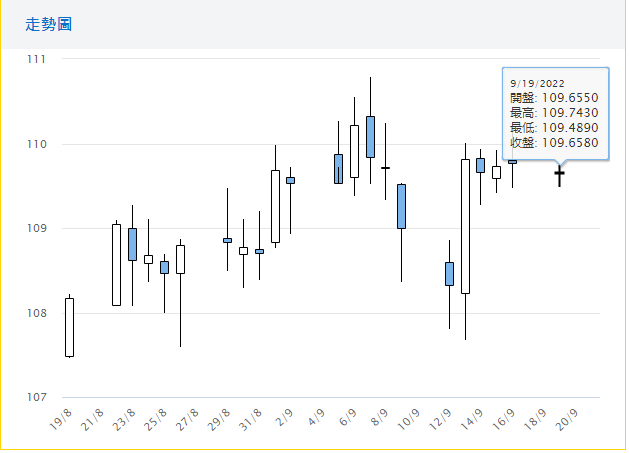This screenshot has height=453, width=629.
Task: Select the tall white 1/9 candlestick
Action: [275, 206]
